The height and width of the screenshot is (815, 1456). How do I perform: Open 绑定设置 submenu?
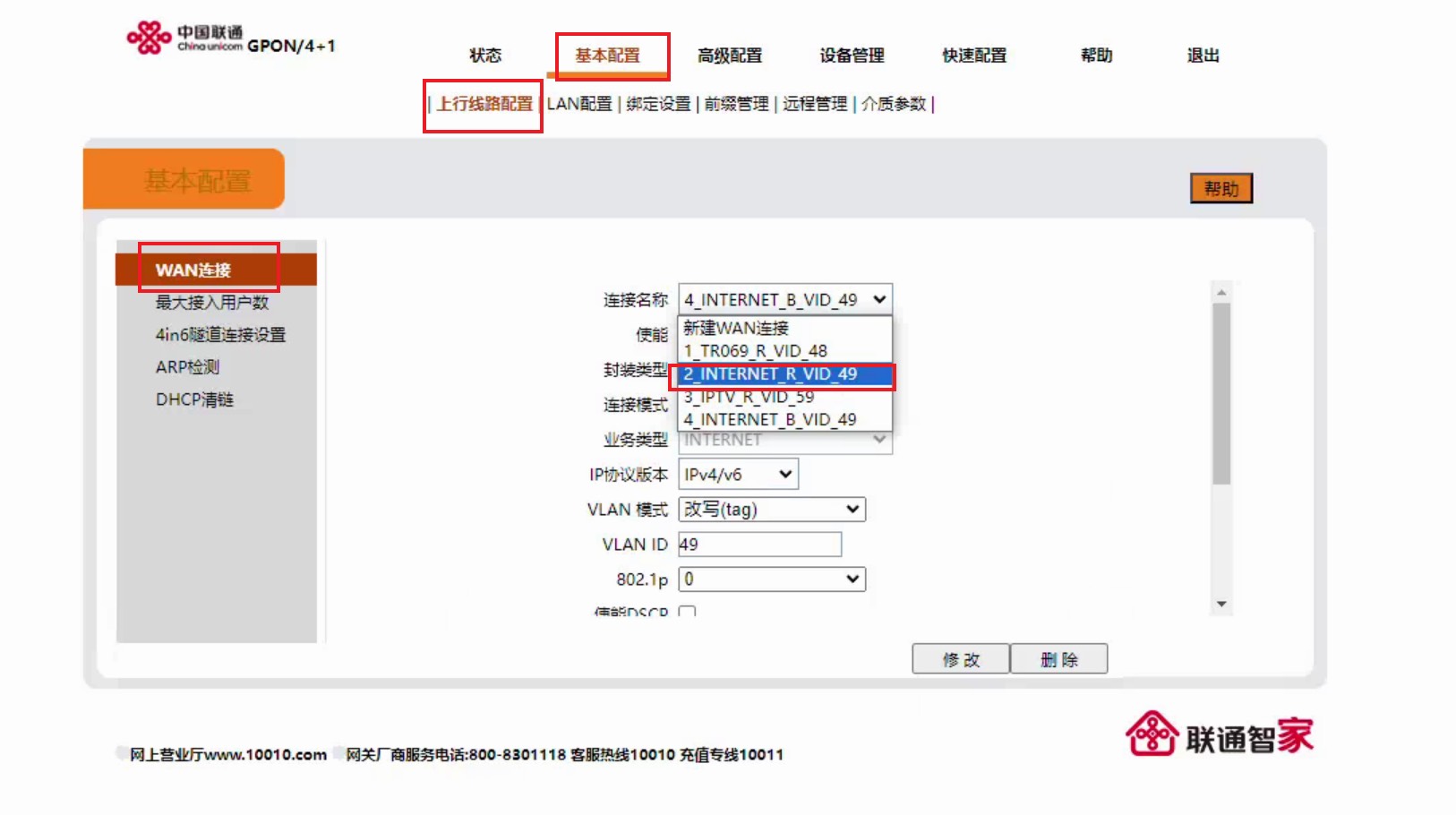pyautogui.click(x=658, y=104)
